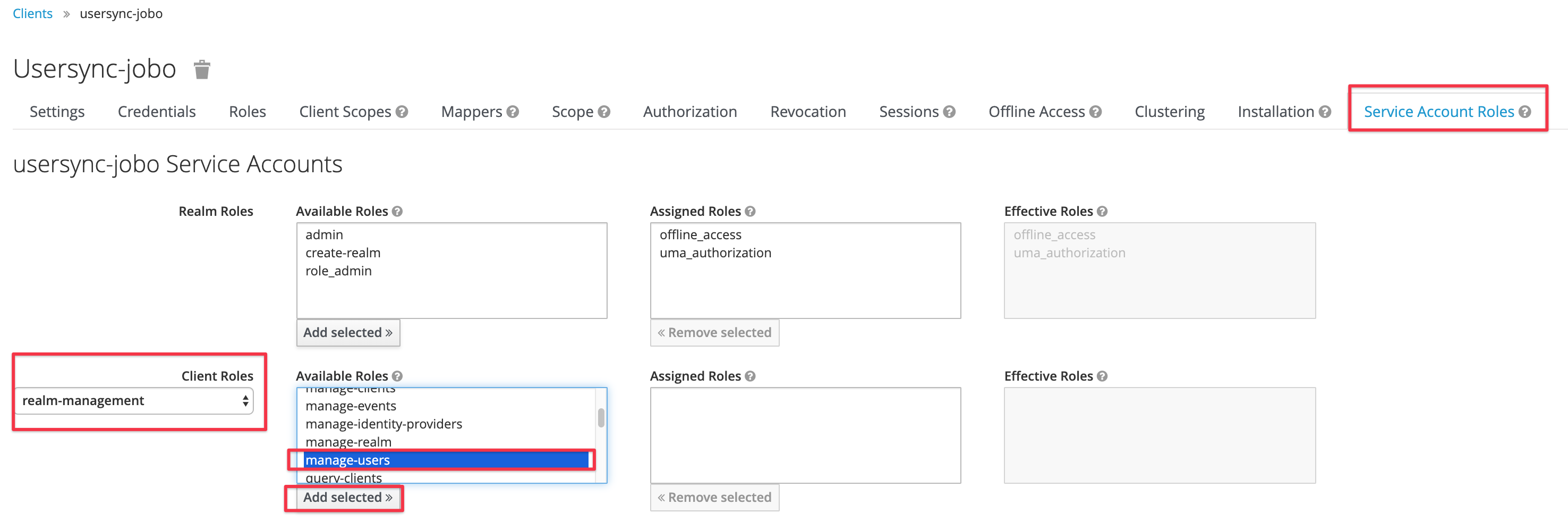Open the realm-management Client Roles dropdown

134,401
